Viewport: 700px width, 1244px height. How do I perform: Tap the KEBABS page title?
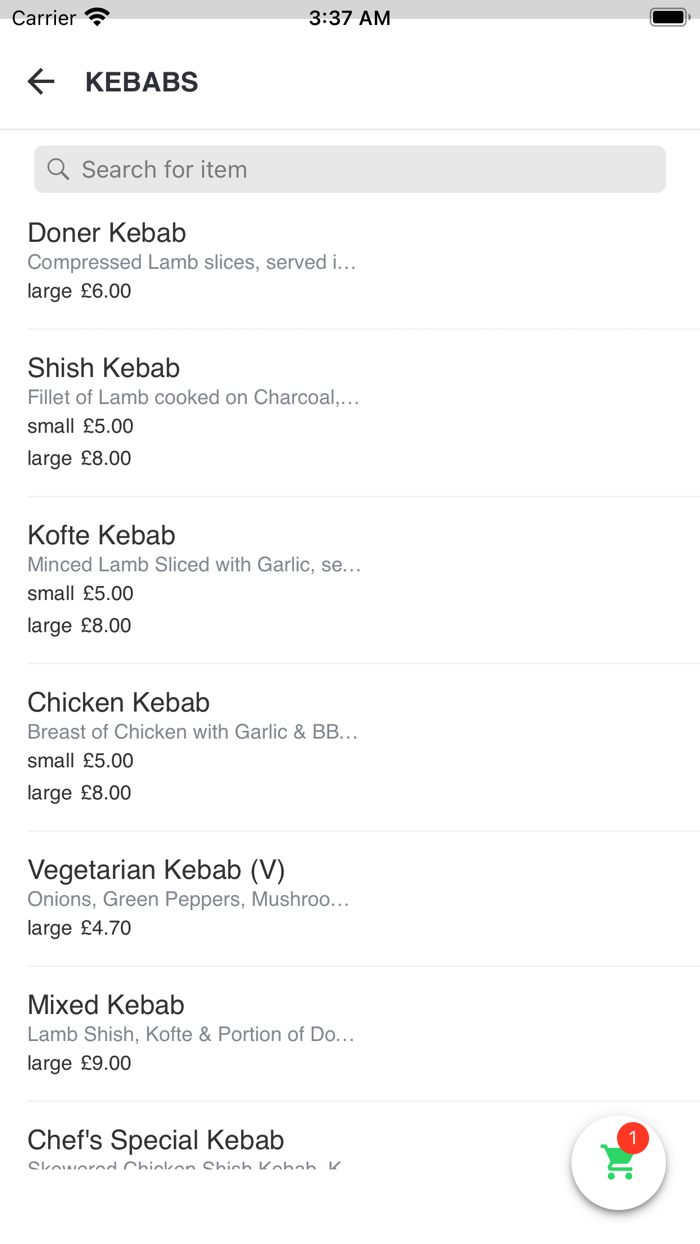(x=142, y=82)
